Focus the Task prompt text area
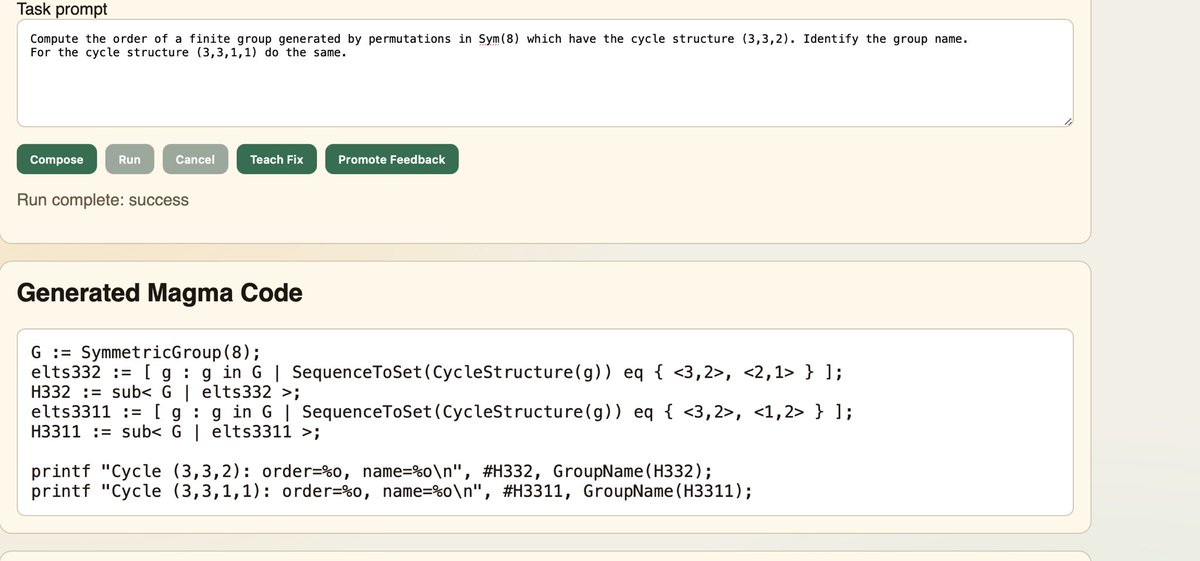 pos(545,73)
